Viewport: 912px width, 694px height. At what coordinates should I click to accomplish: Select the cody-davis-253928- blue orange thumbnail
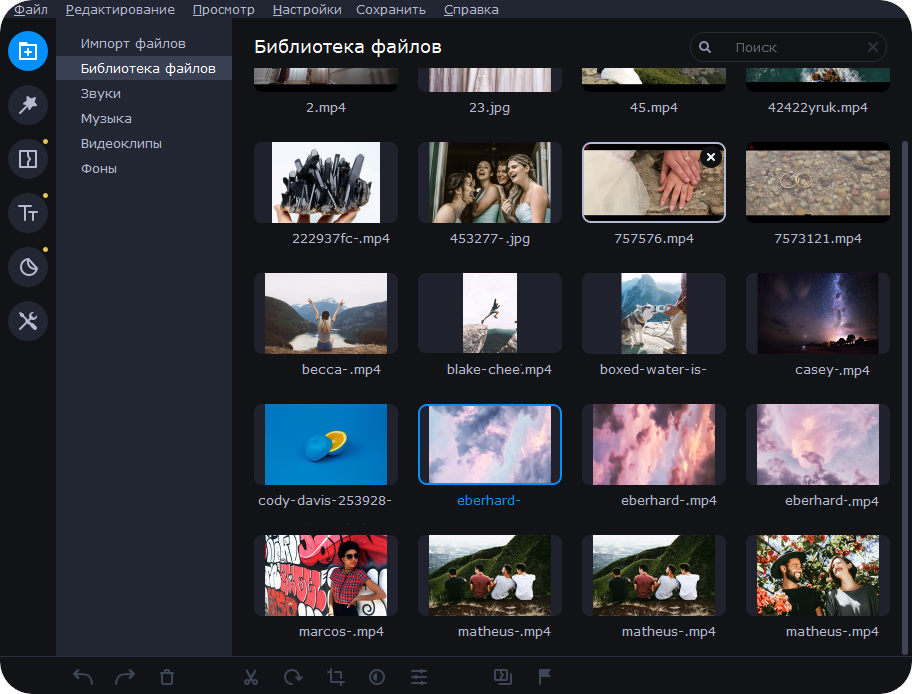[x=326, y=444]
